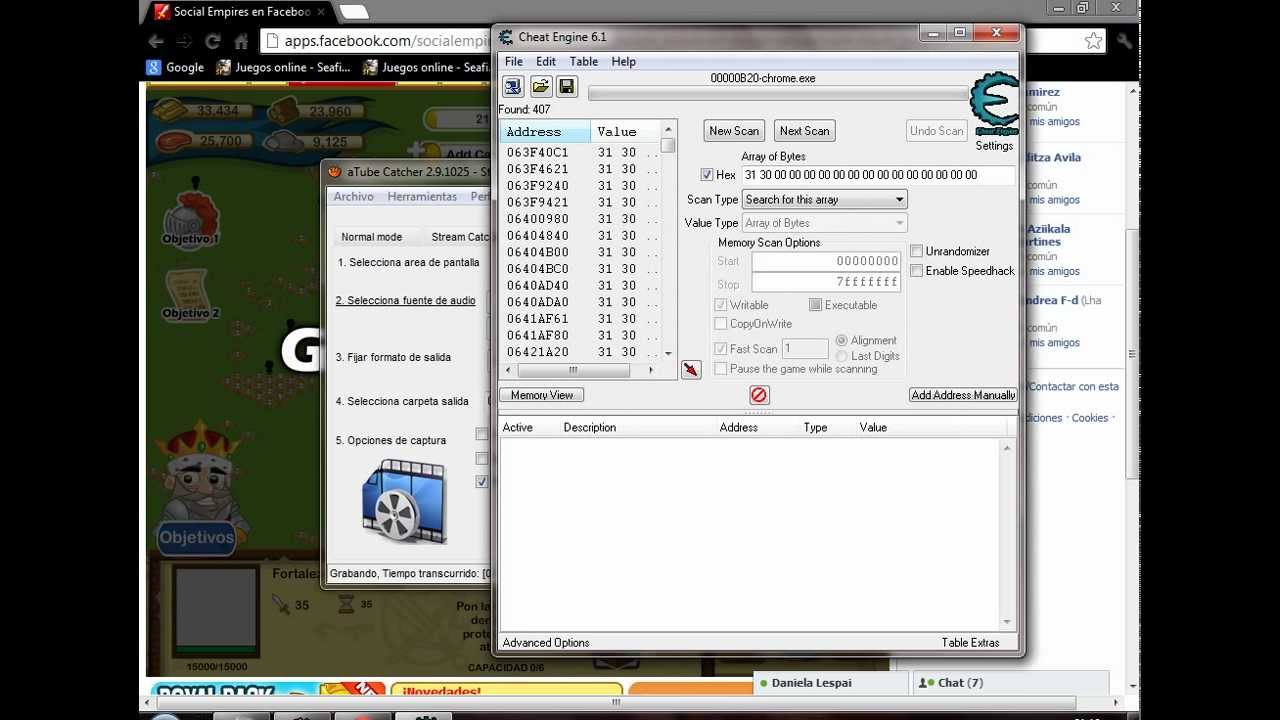Viewport: 1280px width, 720px height.
Task: Click the New Scan button
Action: tap(734, 131)
